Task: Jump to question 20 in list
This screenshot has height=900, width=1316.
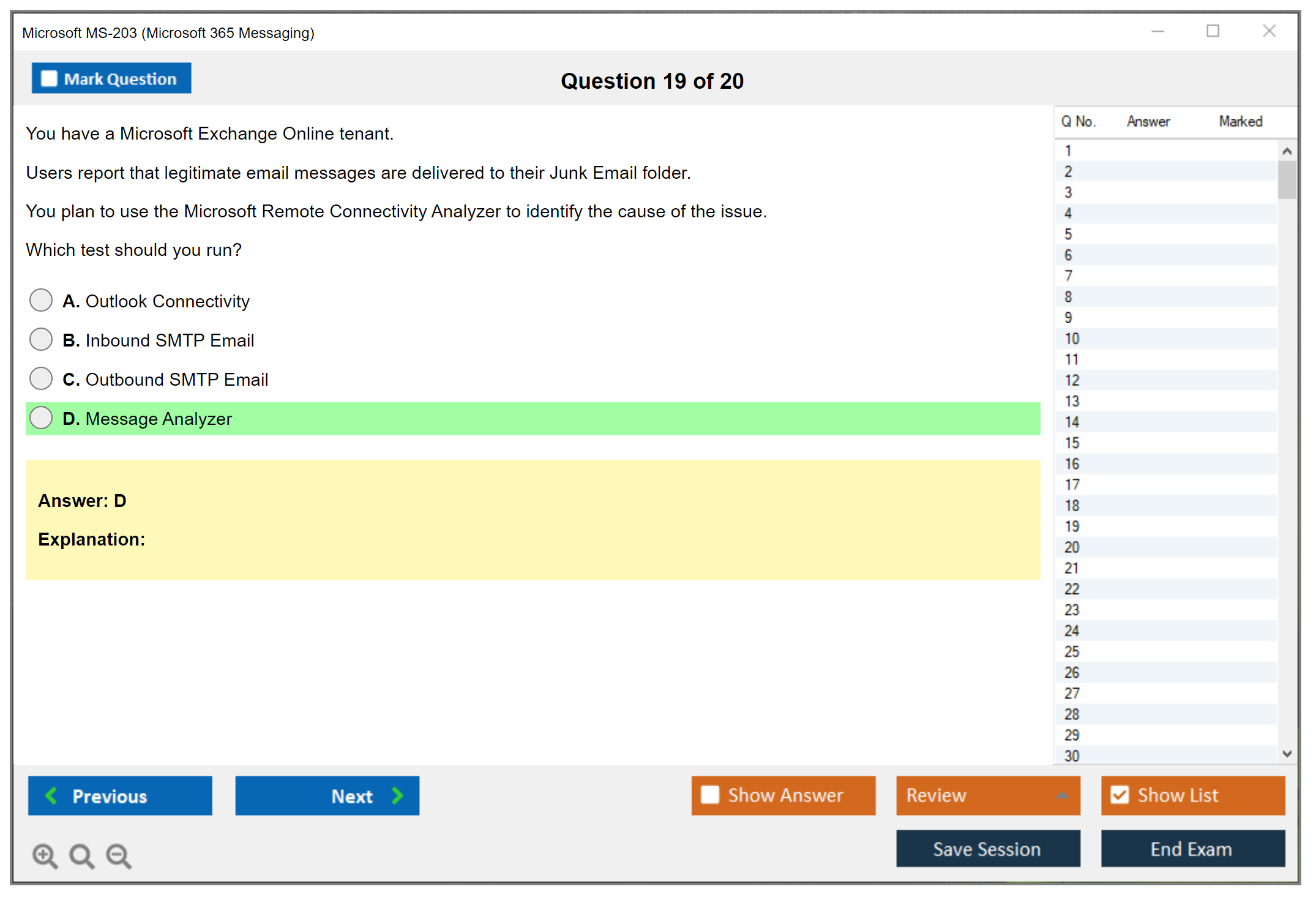Action: click(x=1072, y=547)
